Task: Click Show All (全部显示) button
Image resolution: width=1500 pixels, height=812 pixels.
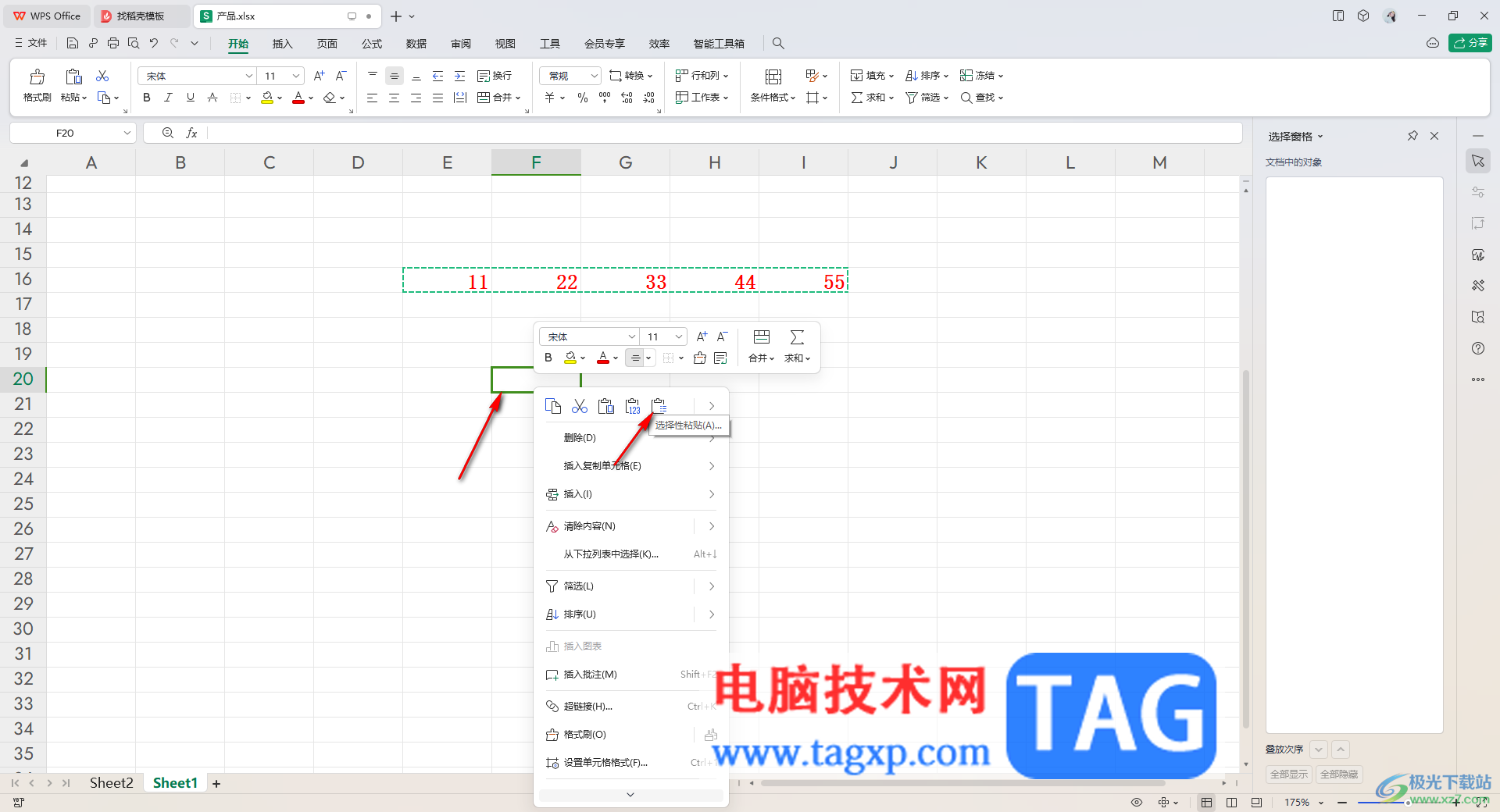Action: click(1289, 775)
